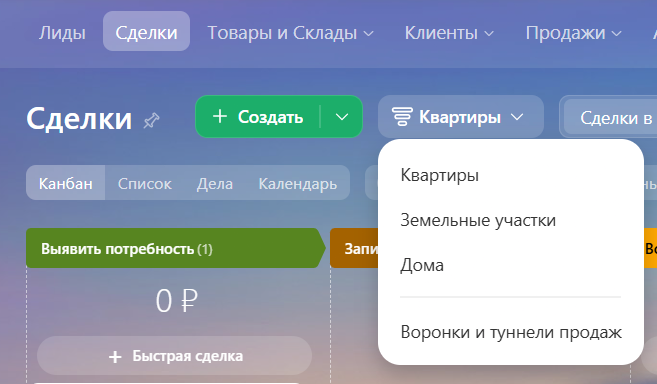Click the Выявить потребность stage header
657x384 pixels.
click(x=176, y=248)
